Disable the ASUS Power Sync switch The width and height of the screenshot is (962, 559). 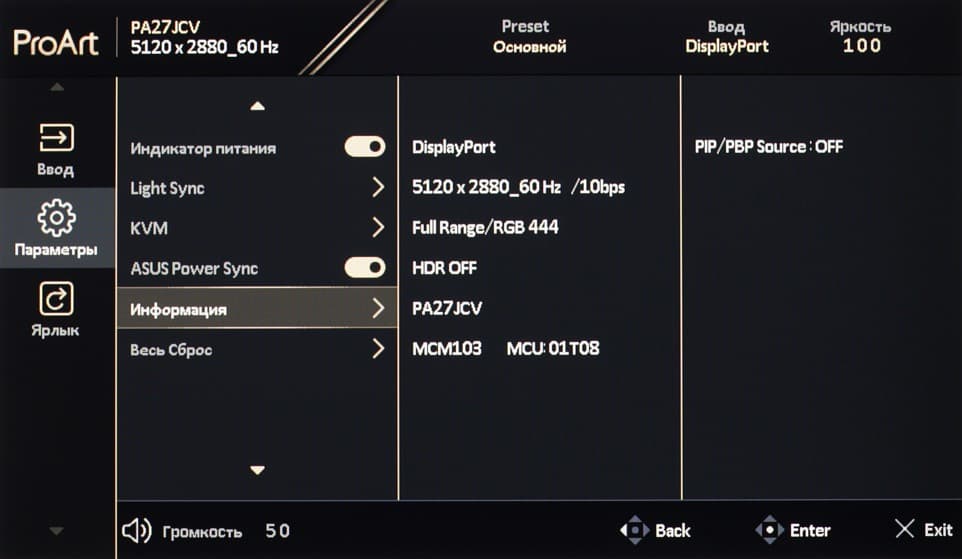[365, 268]
